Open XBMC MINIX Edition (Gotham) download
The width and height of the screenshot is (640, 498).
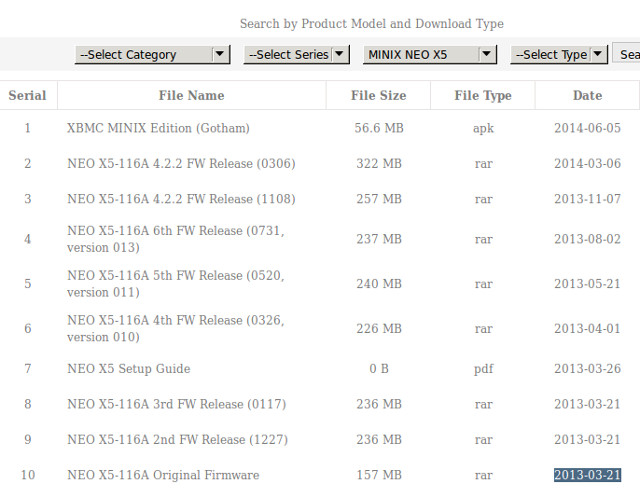tap(158, 128)
